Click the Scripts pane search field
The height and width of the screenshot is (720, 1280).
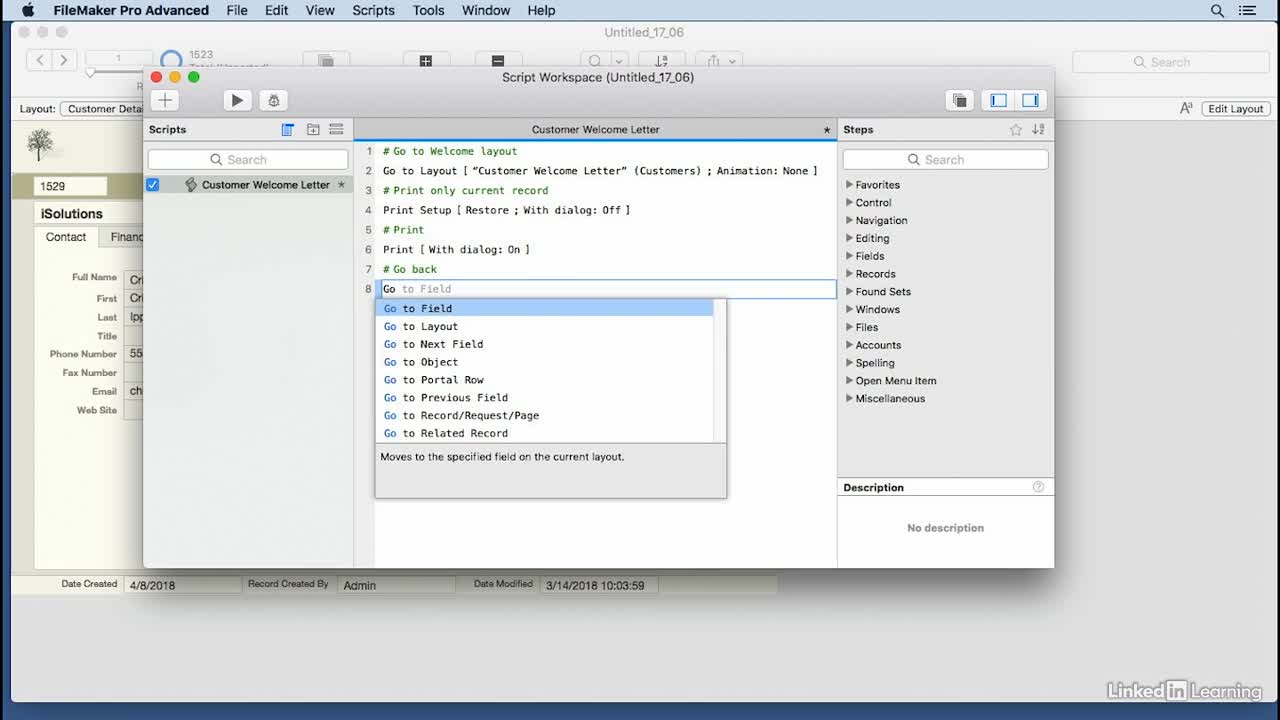coord(248,160)
